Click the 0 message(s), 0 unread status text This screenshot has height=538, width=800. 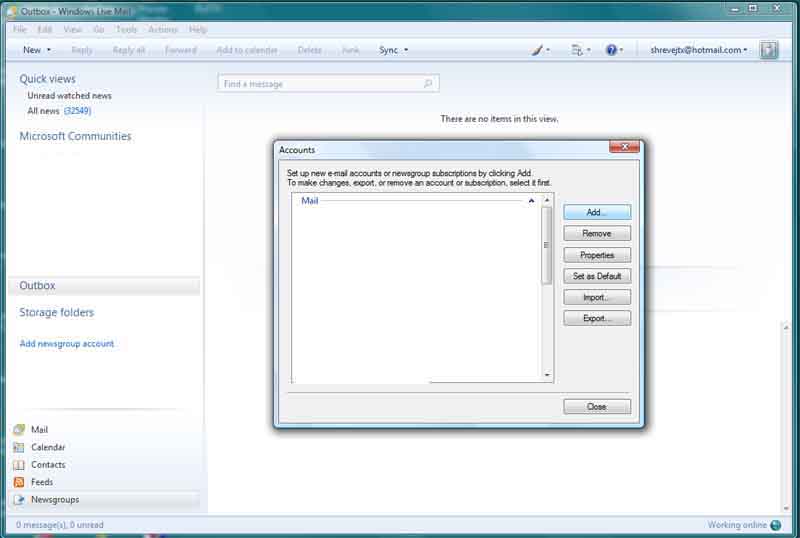coord(60,525)
